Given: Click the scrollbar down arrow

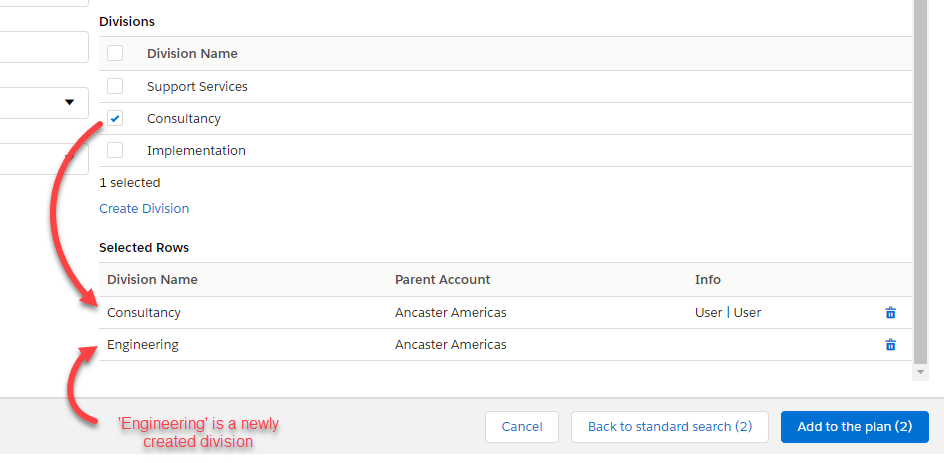Looking at the screenshot, I should pos(920,373).
